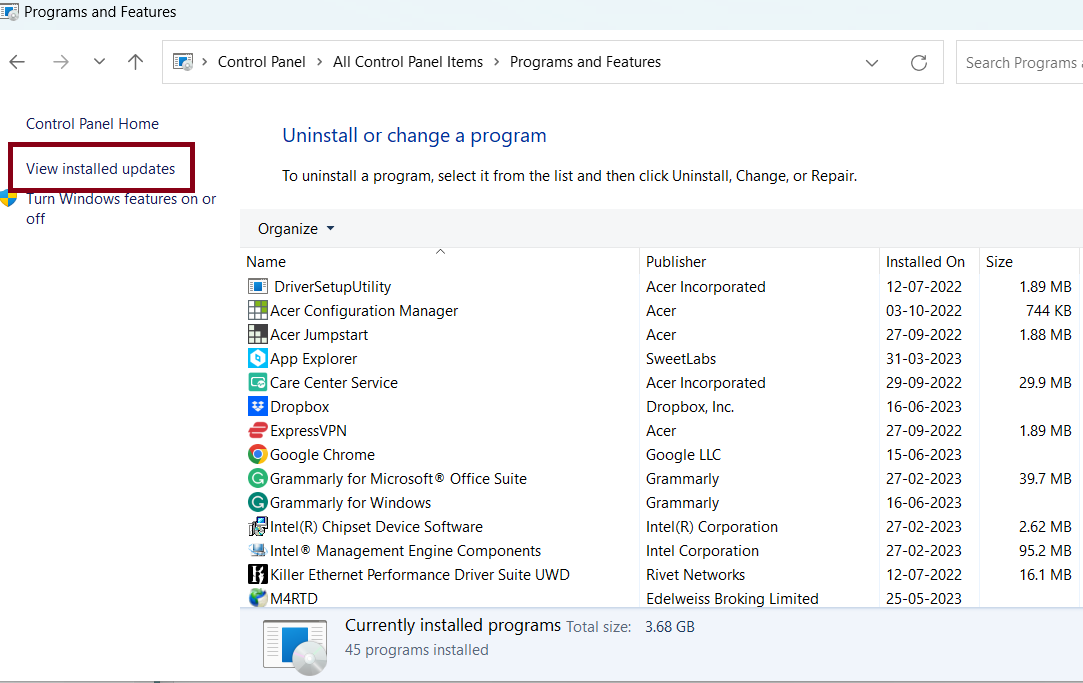Click Intel(R) Chipset Device Software icon
Image resolution: width=1083 pixels, height=683 pixels.
pos(258,526)
